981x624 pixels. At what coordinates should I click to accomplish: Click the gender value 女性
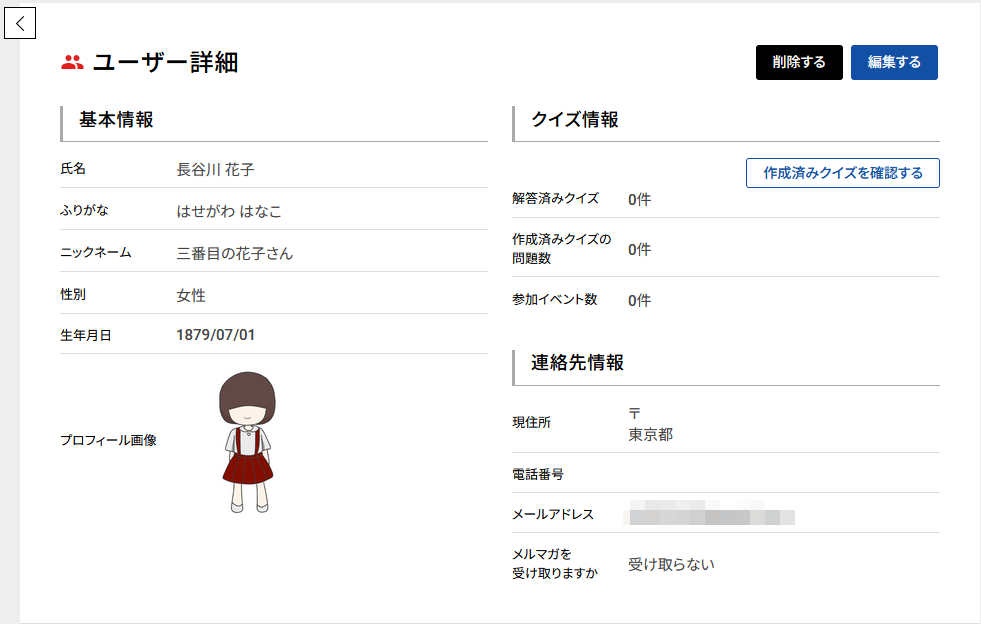pos(191,295)
